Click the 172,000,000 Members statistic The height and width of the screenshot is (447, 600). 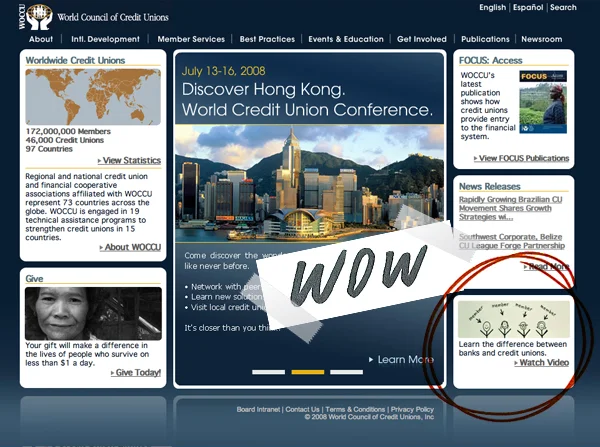(68, 131)
